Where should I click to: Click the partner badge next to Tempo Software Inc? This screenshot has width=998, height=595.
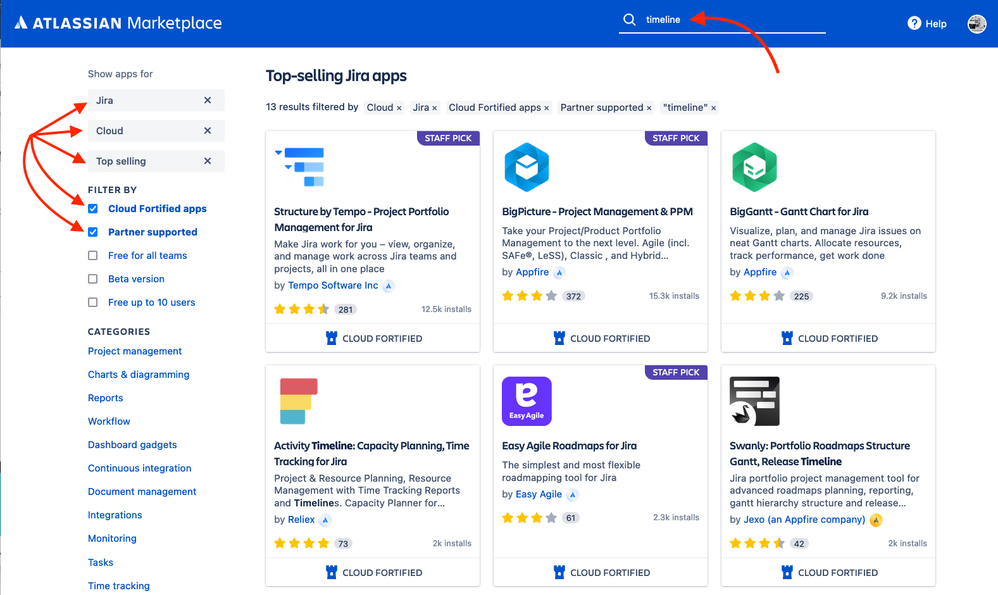click(388, 286)
